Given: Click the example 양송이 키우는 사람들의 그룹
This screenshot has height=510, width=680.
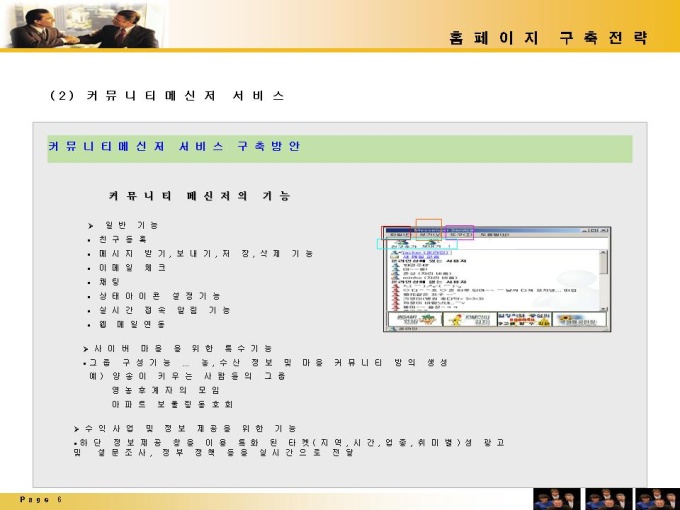Looking at the screenshot, I should click(187, 376).
